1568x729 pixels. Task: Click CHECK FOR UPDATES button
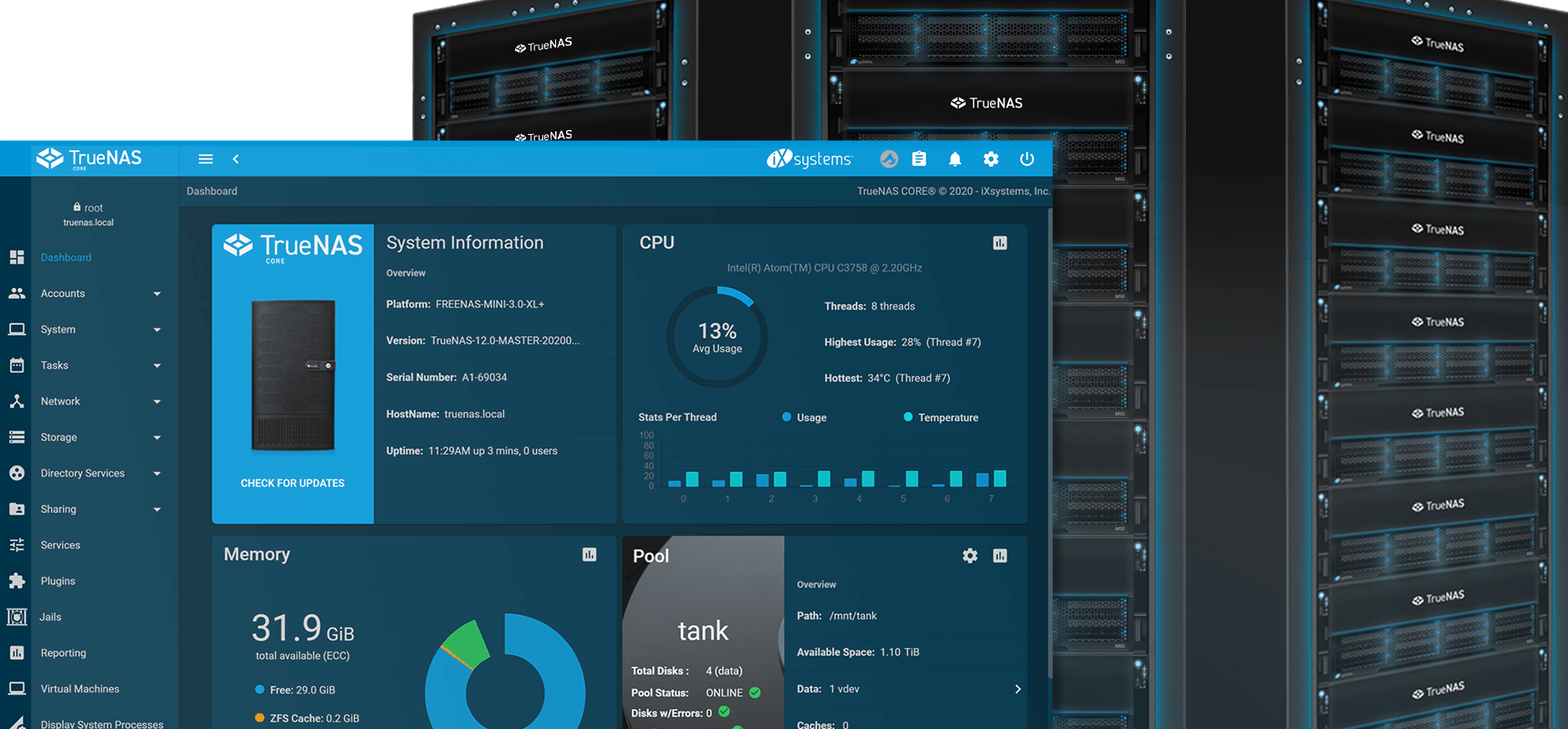click(x=293, y=483)
